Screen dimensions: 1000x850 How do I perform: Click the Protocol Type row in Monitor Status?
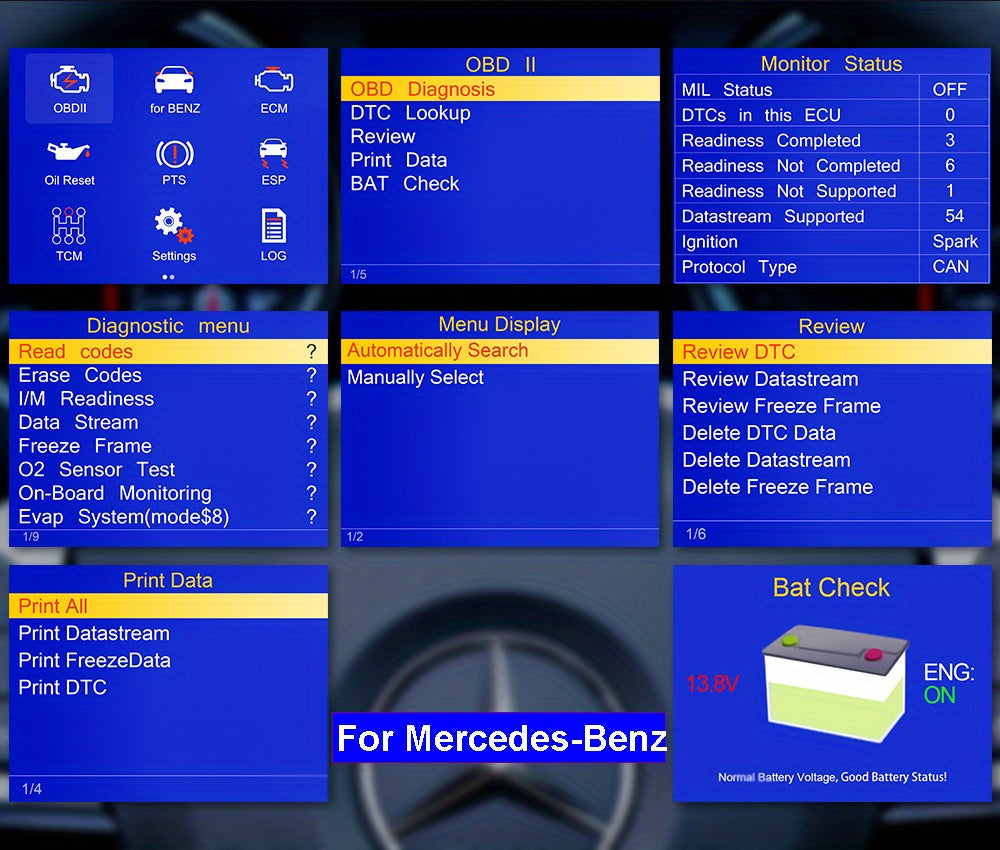coord(832,267)
